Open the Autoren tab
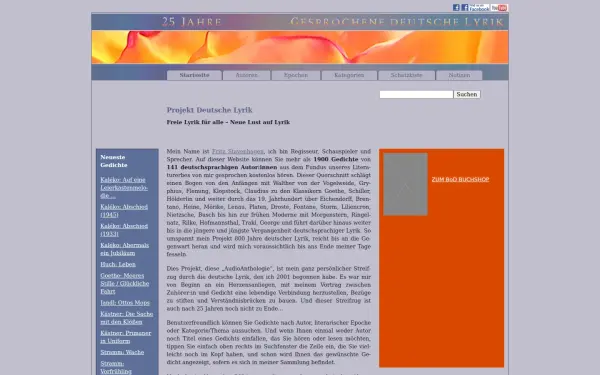Viewport: 600px width, 375px height. 246,75
